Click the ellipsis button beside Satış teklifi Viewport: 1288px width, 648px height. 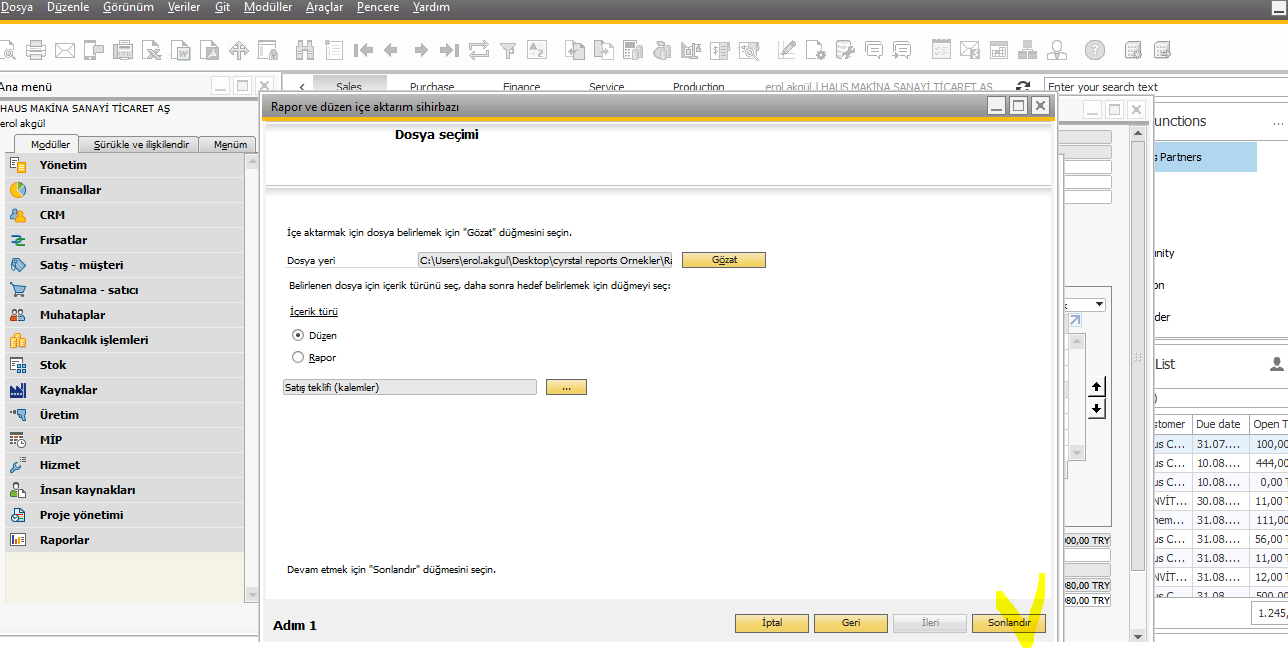566,387
